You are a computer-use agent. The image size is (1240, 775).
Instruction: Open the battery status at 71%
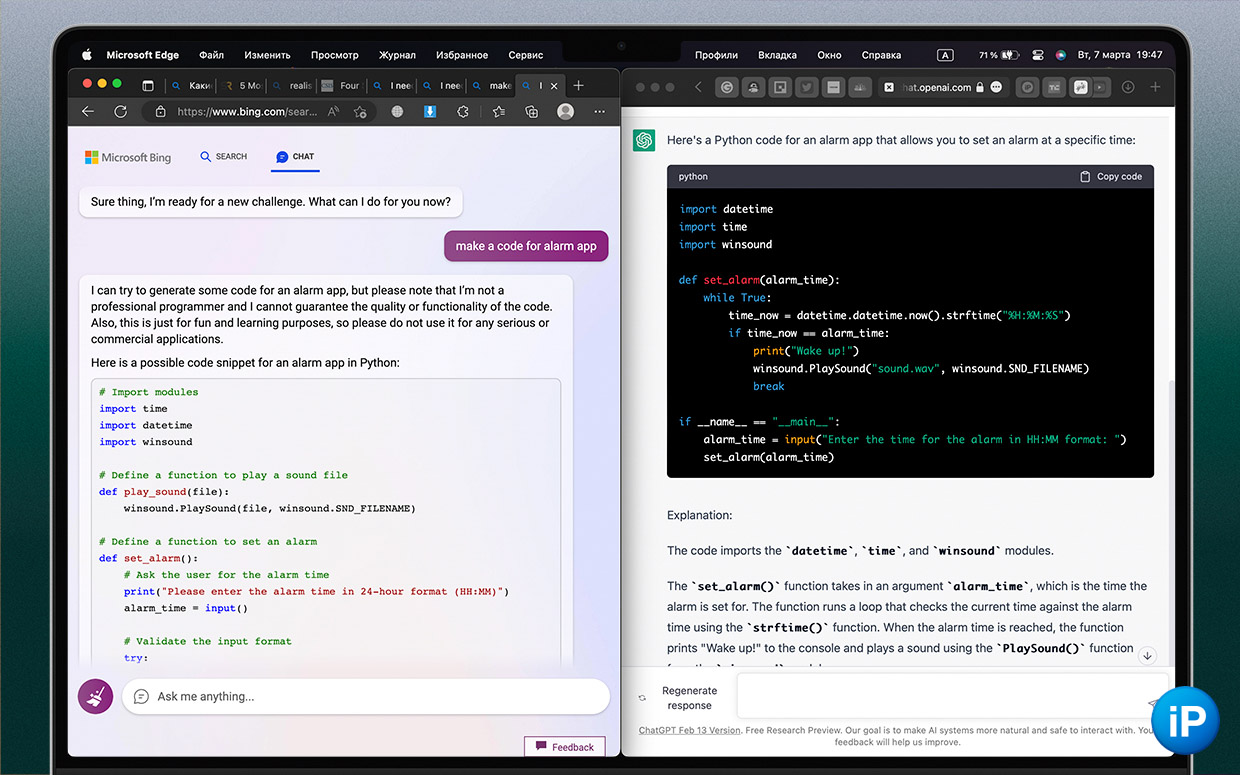[x=999, y=55]
